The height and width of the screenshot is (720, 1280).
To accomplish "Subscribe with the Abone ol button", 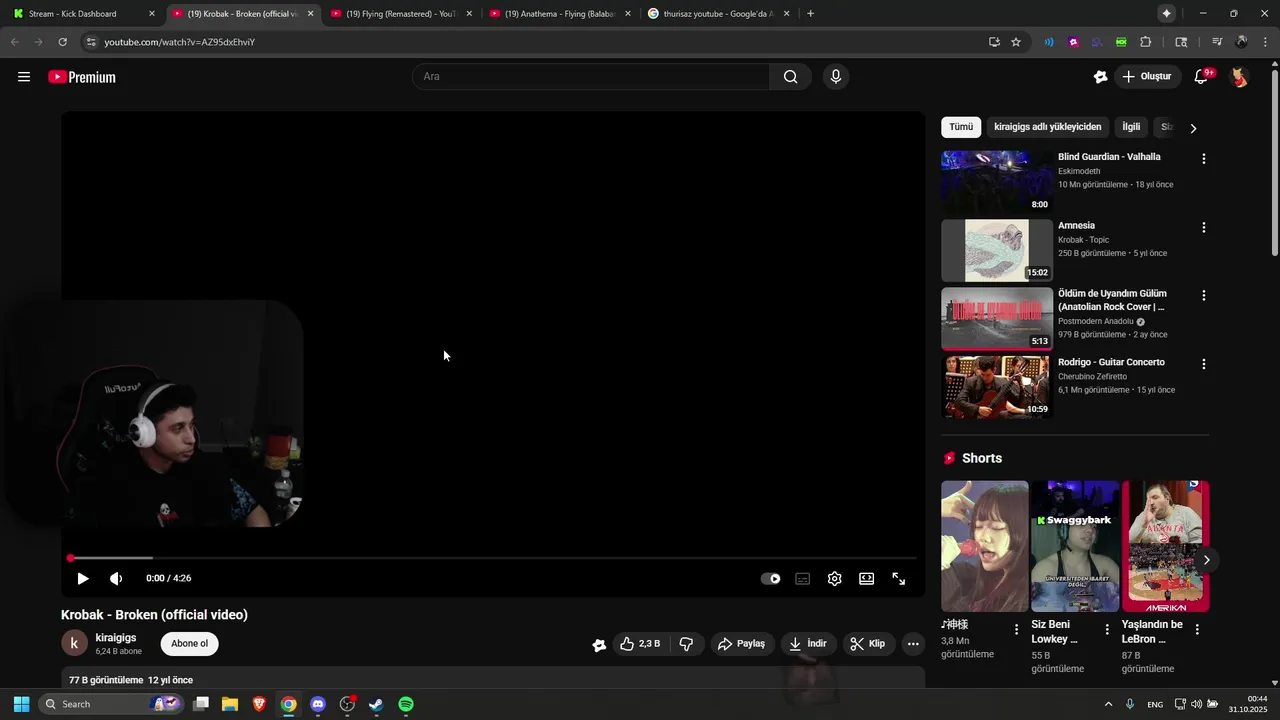I will [189, 644].
